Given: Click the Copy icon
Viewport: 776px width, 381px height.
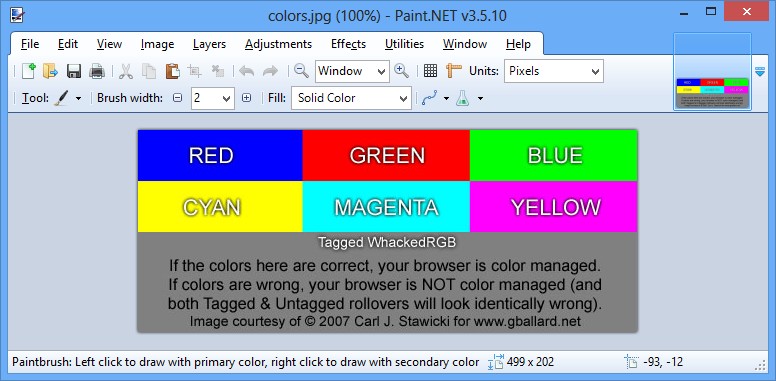Looking at the screenshot, I should click(148, 71).
